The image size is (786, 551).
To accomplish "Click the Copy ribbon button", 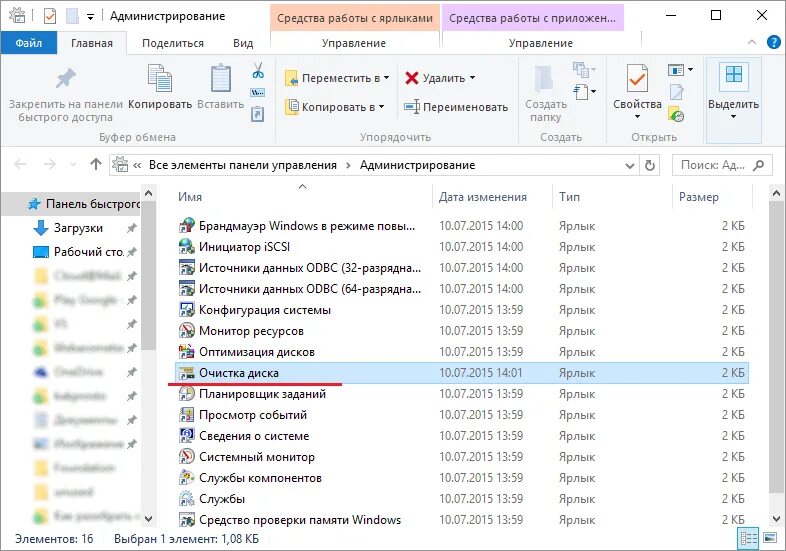I will pos(160,87).
